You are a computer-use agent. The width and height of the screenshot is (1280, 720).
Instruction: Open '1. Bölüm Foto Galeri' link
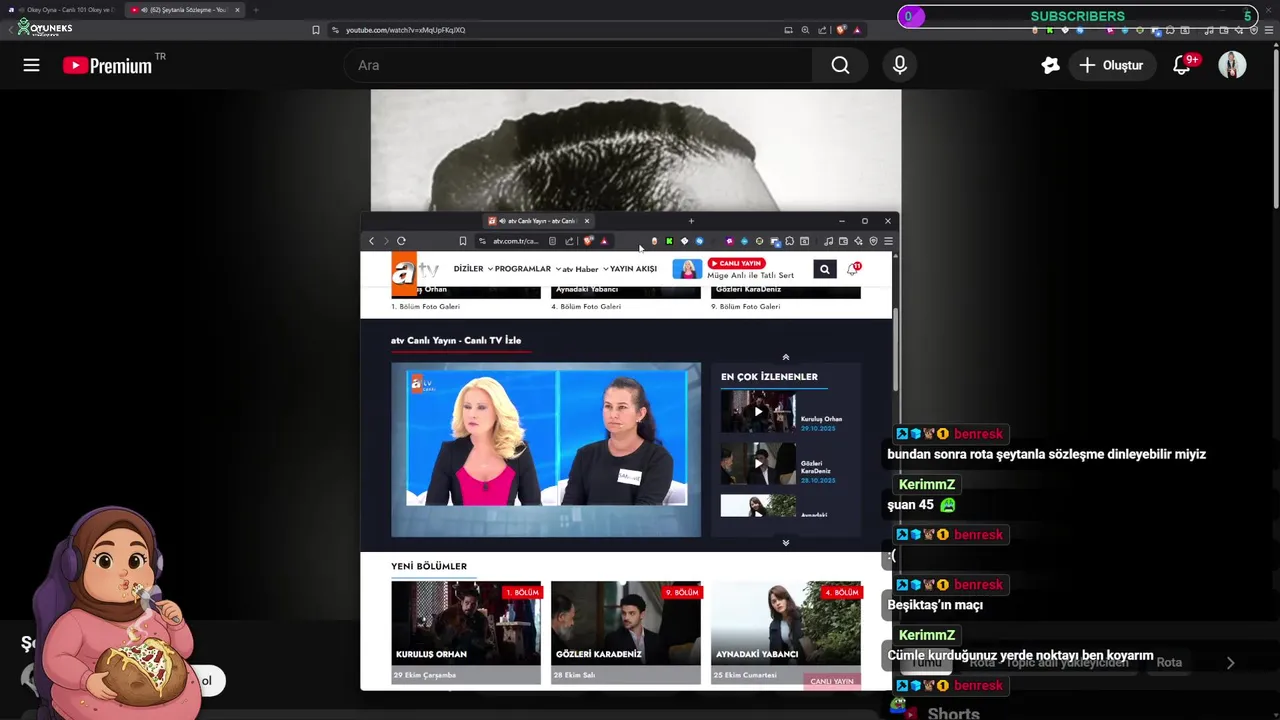425,307
